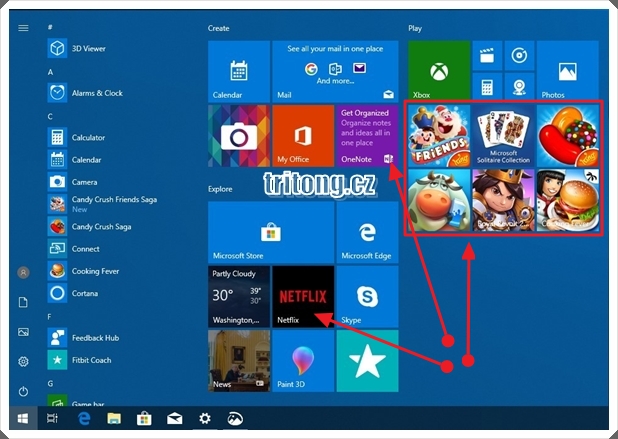This screenshot has width=618, height=439.
Task: Open the Groove Music disc tile
Action: (519, 56)
